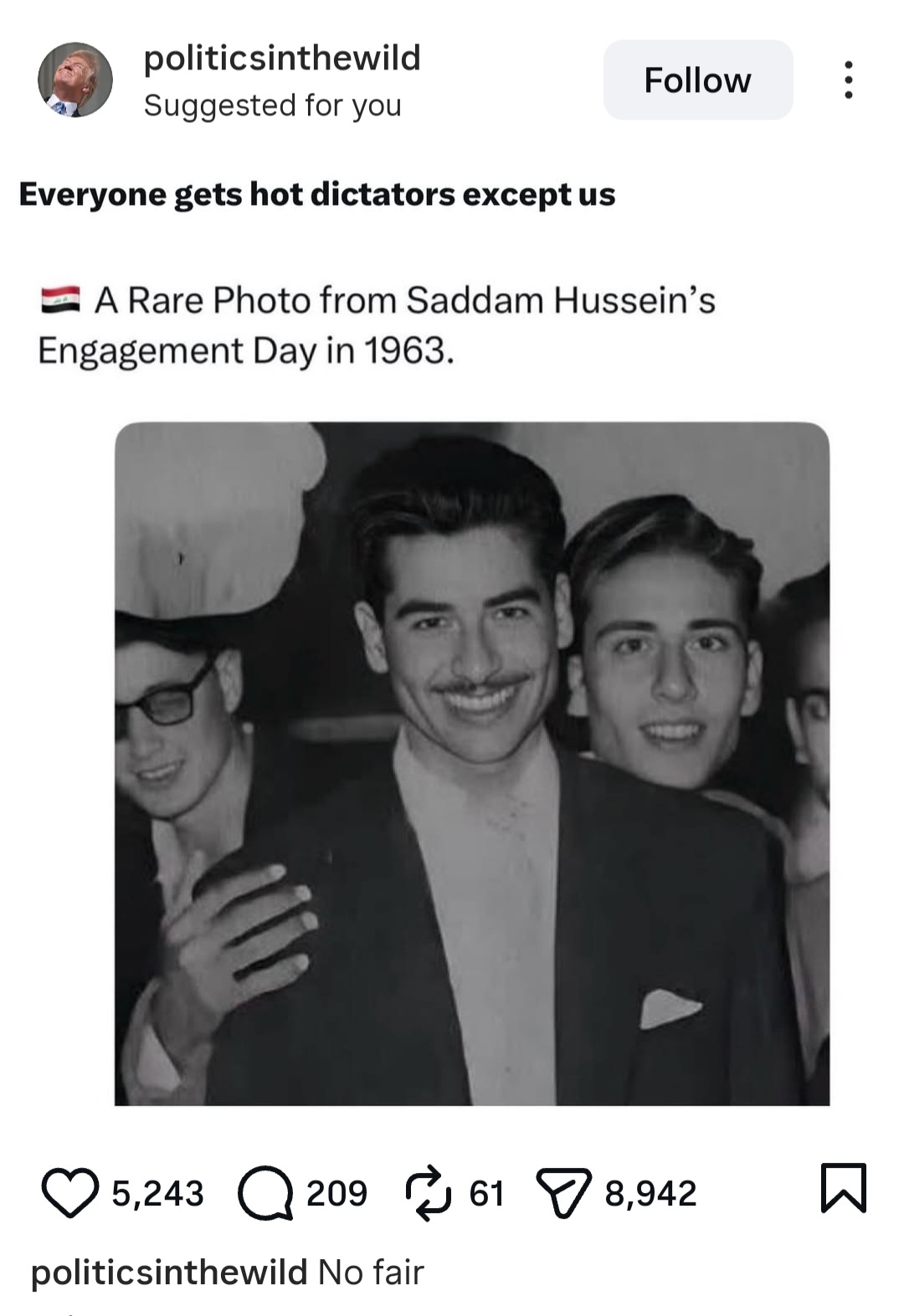
Task: Tap the 'Suggested for you' label
Action: tap(273, 105)
